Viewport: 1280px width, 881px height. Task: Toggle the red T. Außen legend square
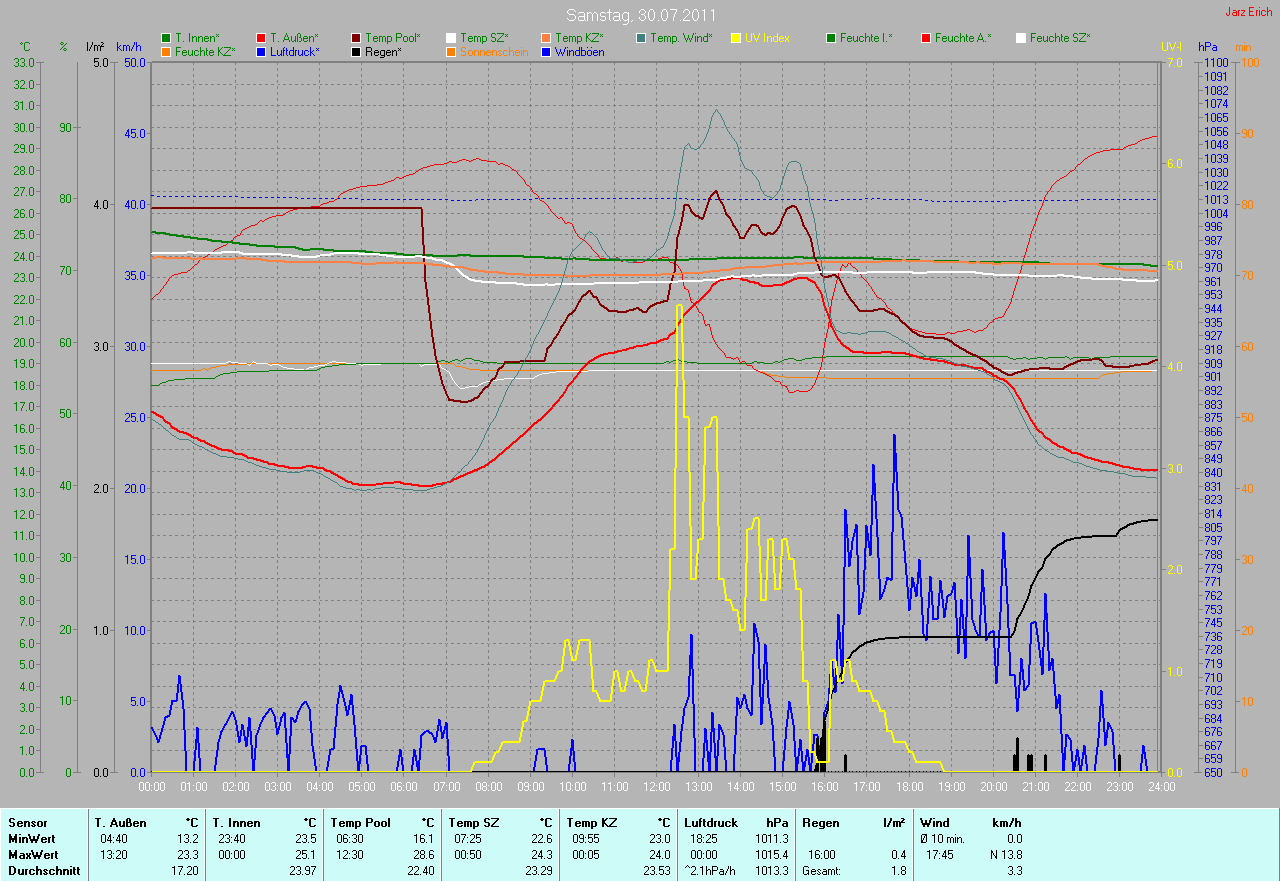(261, 38)
